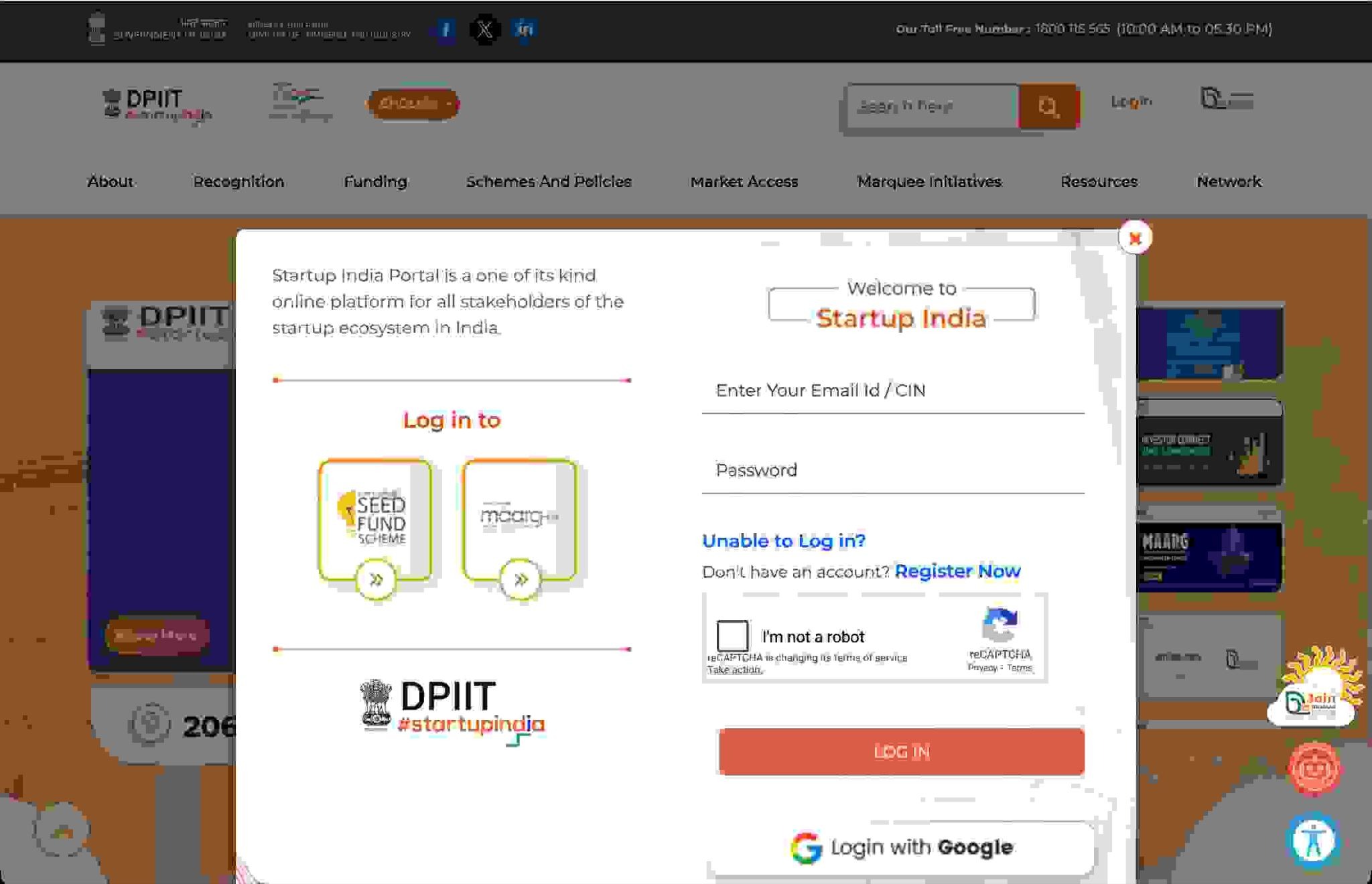Expand the Marquee Initiatives menu
Image resolution: width=1372 pixels, height=884 pixels.
click(x=929, y=181)
